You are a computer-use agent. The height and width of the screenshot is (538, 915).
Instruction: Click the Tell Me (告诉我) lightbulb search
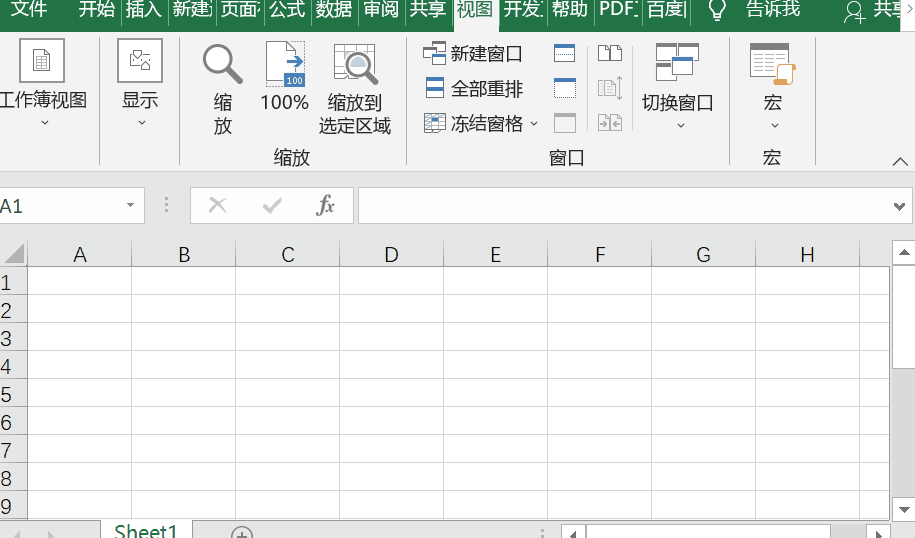point(717,11)
